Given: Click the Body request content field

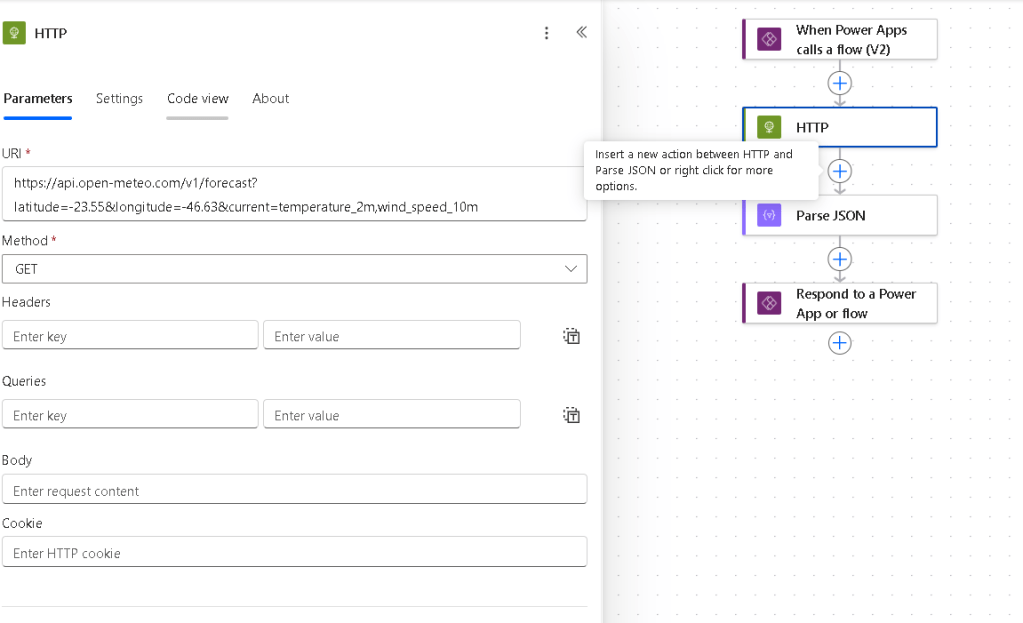Looking at the screenshot, I should (294, 490).
